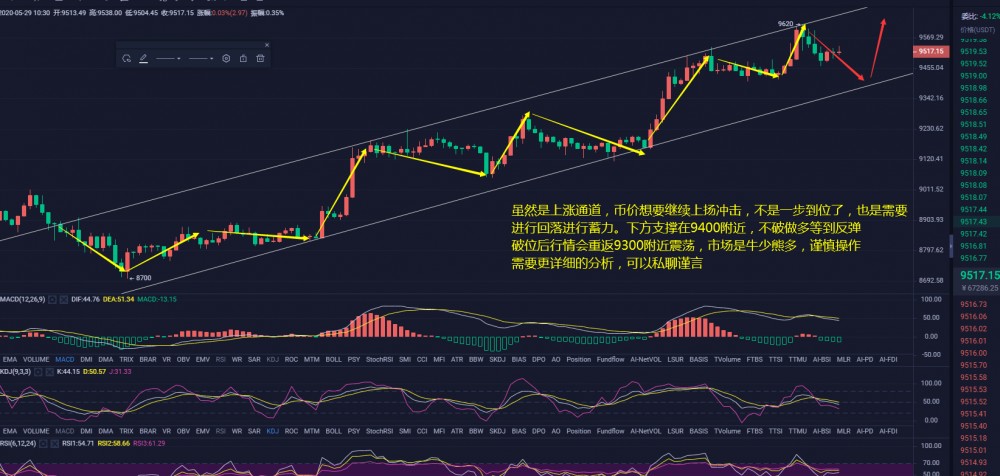Viewport: 1000px width, 476px height.
Task: Delete the drawing with trash icon
Action: coord(260,59)
